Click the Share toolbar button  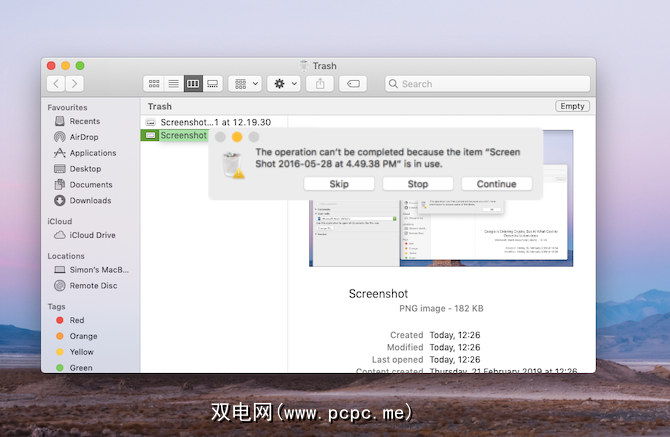[320, 84]
